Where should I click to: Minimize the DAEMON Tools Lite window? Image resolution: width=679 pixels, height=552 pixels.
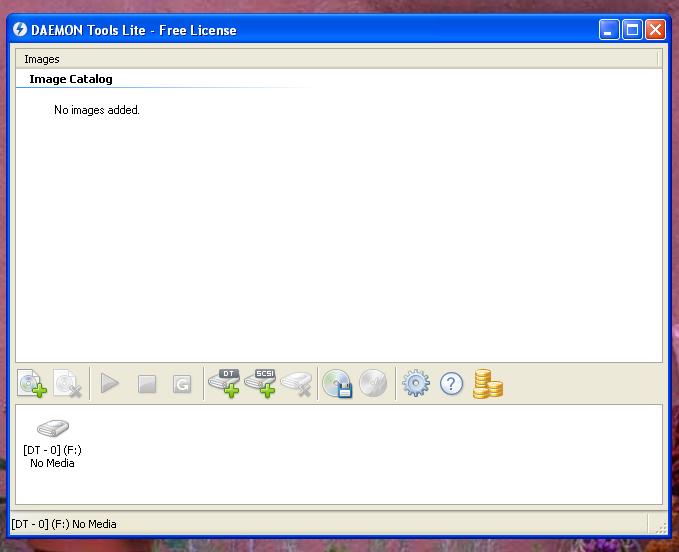pyautogui.click(x=609, y=30)
